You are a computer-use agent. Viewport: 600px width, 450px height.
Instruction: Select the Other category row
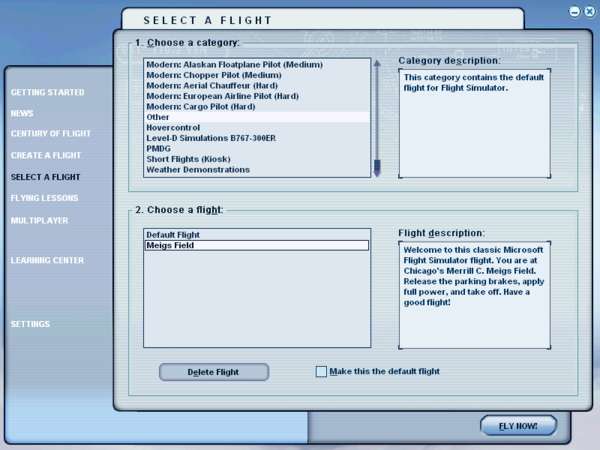point(256,117)
